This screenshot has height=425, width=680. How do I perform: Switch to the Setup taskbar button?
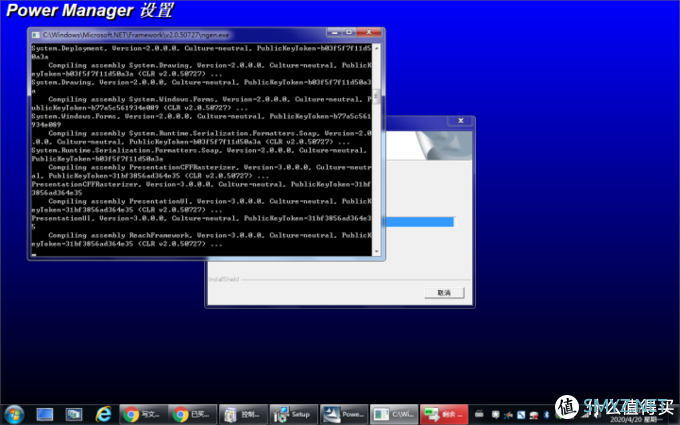[x=294, y=415]
